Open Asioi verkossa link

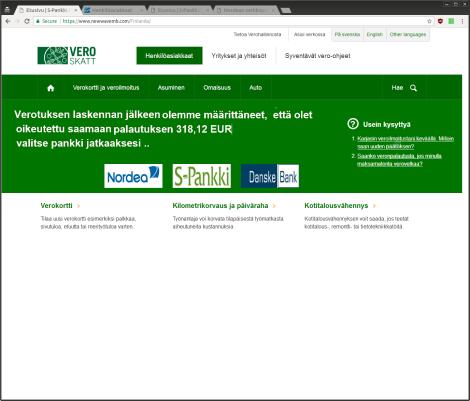pyautogui.click(x=309, y=34)
